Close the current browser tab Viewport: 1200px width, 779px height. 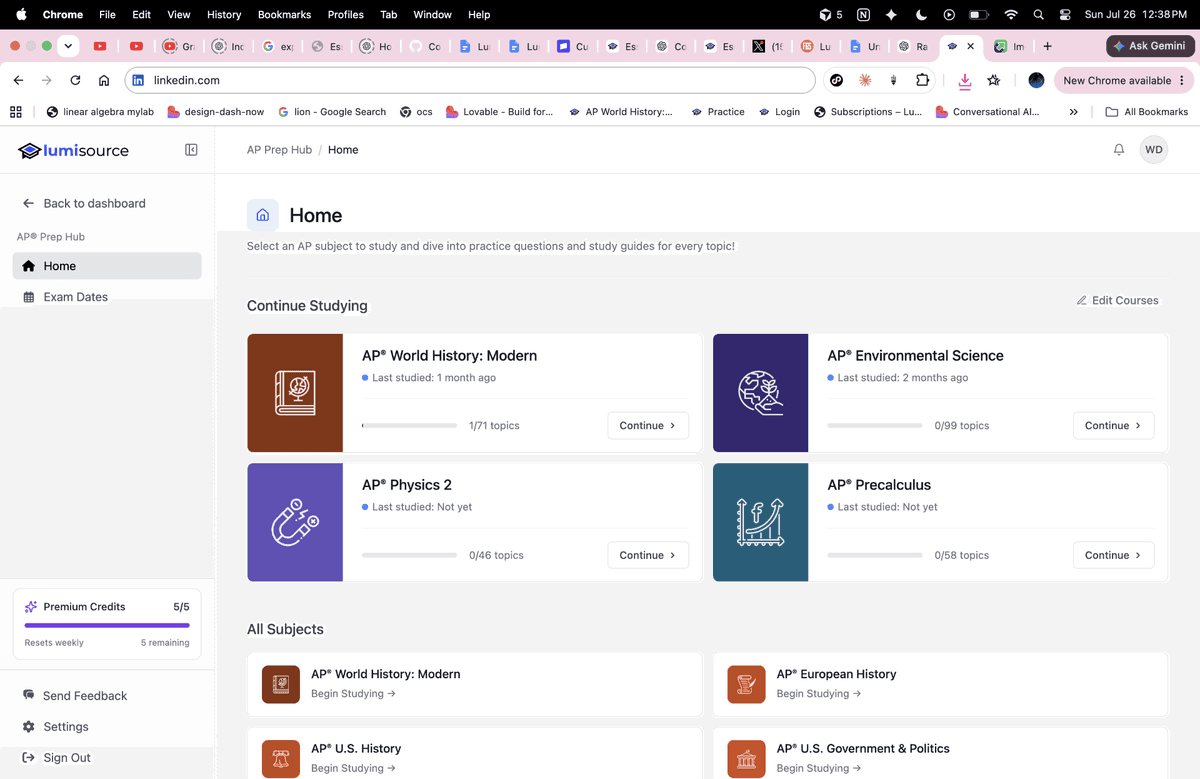click(970, 46)
